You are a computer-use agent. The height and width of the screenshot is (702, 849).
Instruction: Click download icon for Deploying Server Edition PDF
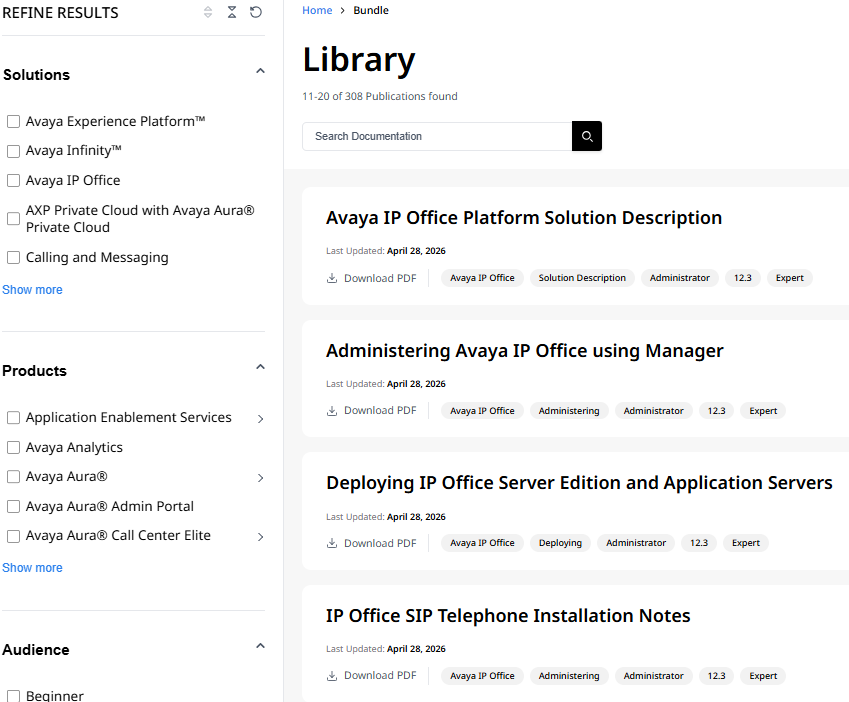pyautogui.click(x=332, y=543)
